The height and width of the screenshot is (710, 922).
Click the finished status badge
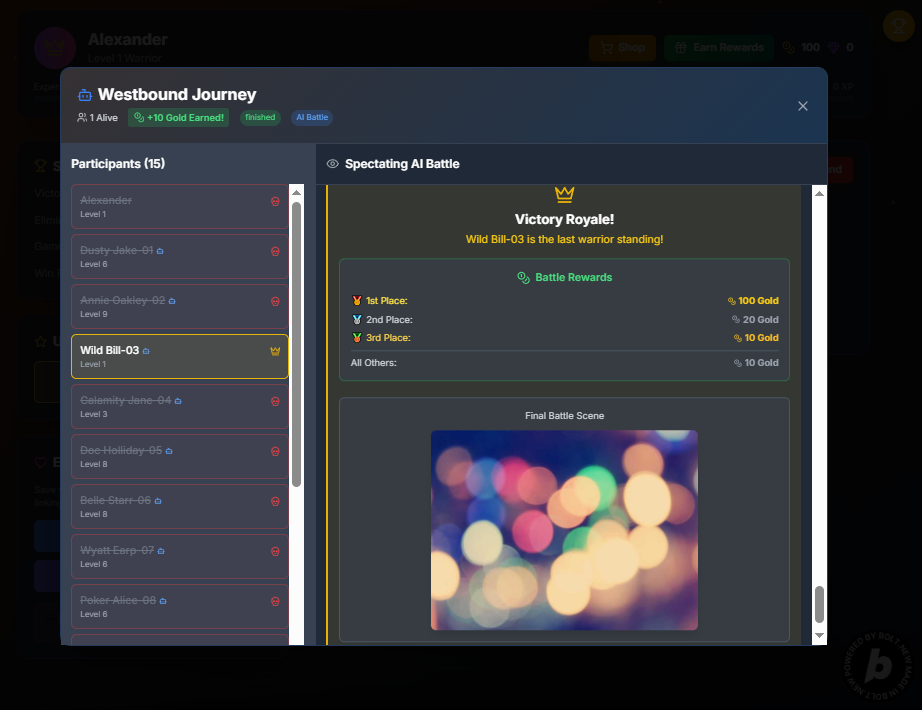(260, 118)
